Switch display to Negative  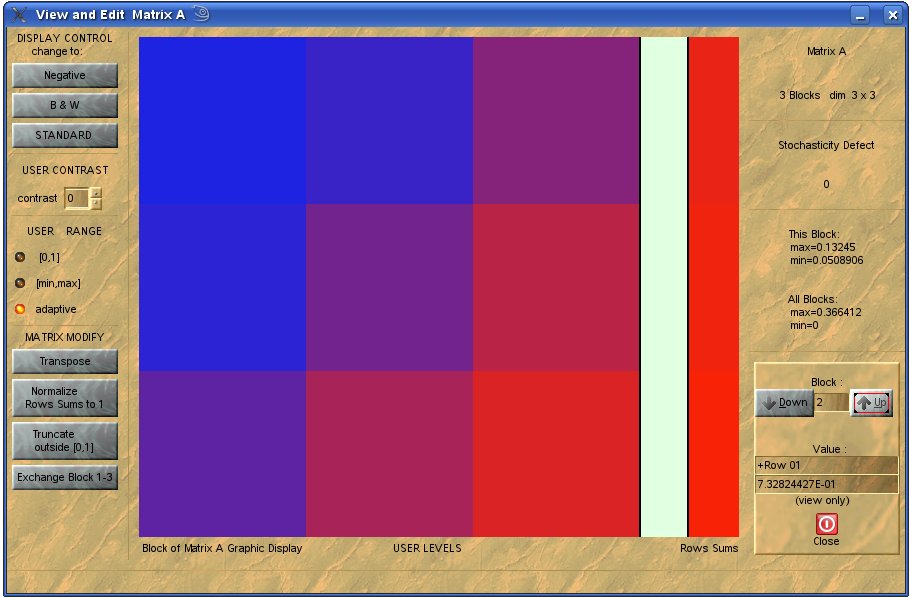[65, 76]
